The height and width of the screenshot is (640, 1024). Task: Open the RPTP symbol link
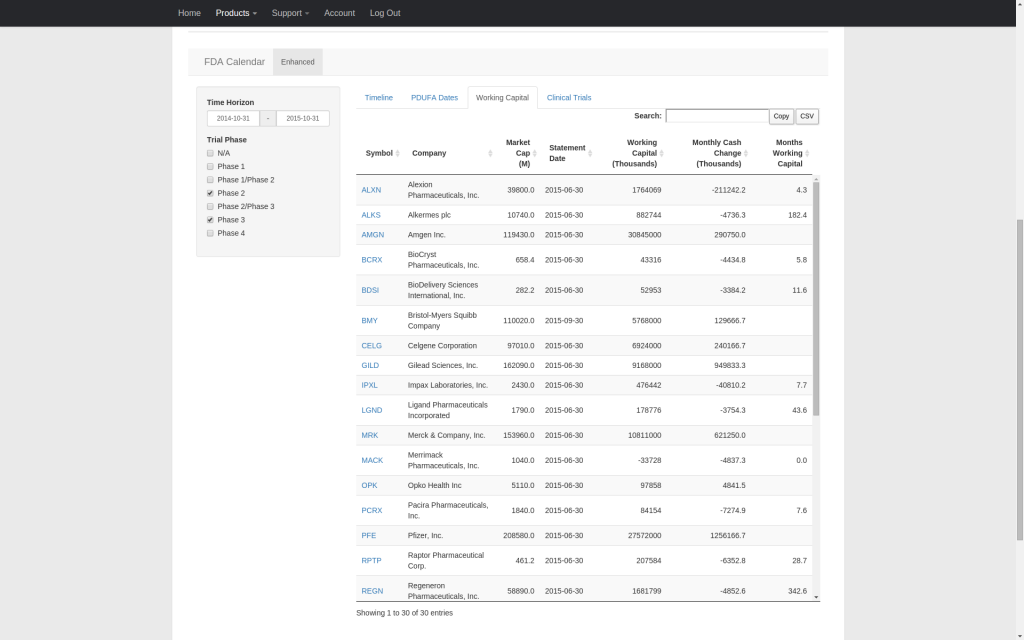tap(372, 560)
